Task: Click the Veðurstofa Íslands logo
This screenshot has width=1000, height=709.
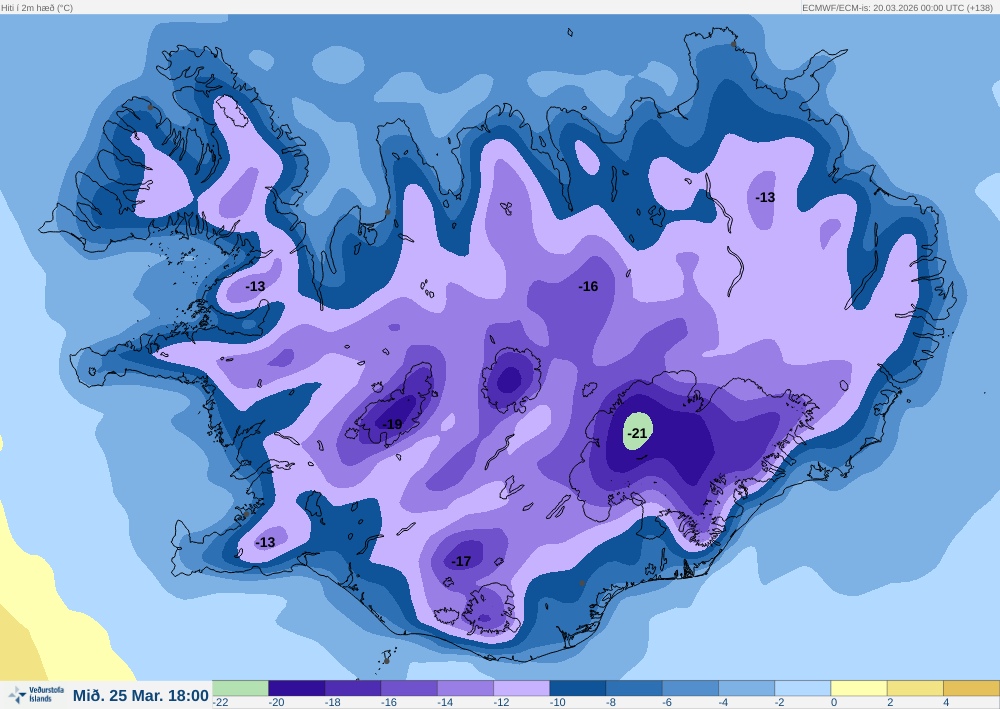Action: pyautogui.click(x=36, y=694)
